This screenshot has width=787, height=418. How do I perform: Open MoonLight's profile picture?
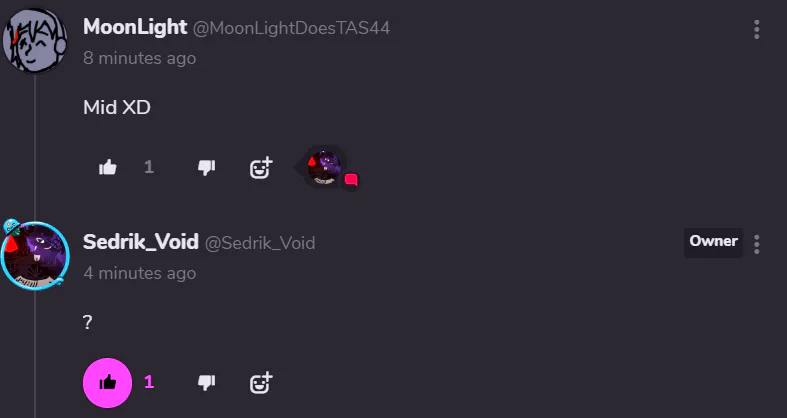(35, 40)
